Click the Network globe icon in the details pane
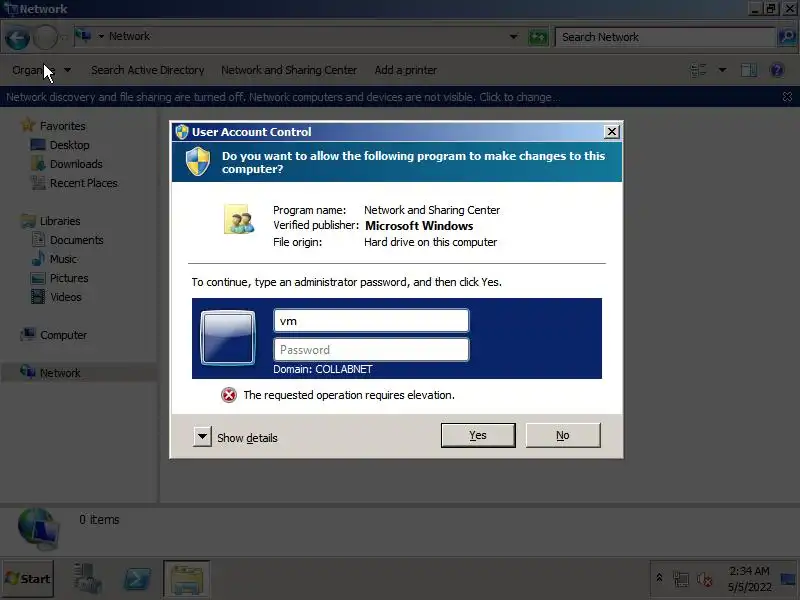The height and width of the screenshot is (600, 800). coord(38,529)
